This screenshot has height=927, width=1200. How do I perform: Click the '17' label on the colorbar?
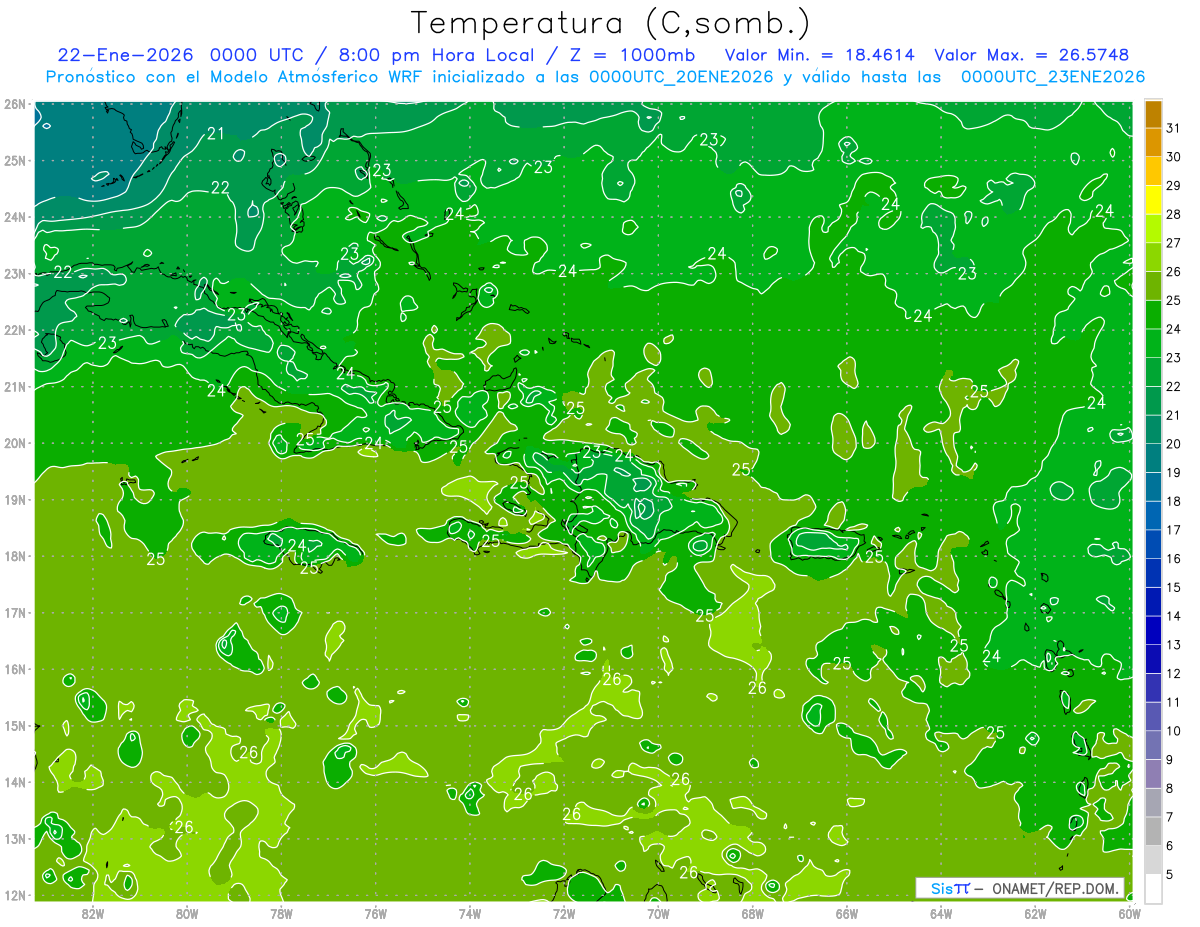1173,529
